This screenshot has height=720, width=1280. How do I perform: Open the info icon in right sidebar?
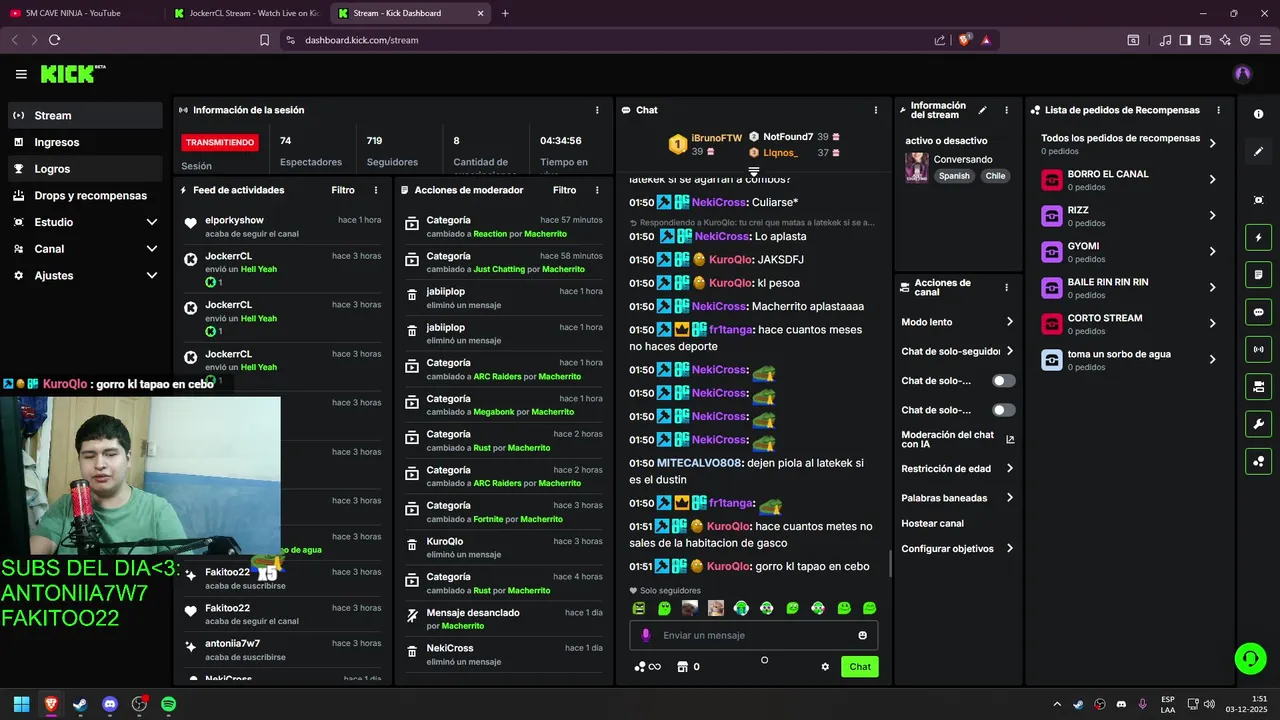click(x=1258, y=114)
